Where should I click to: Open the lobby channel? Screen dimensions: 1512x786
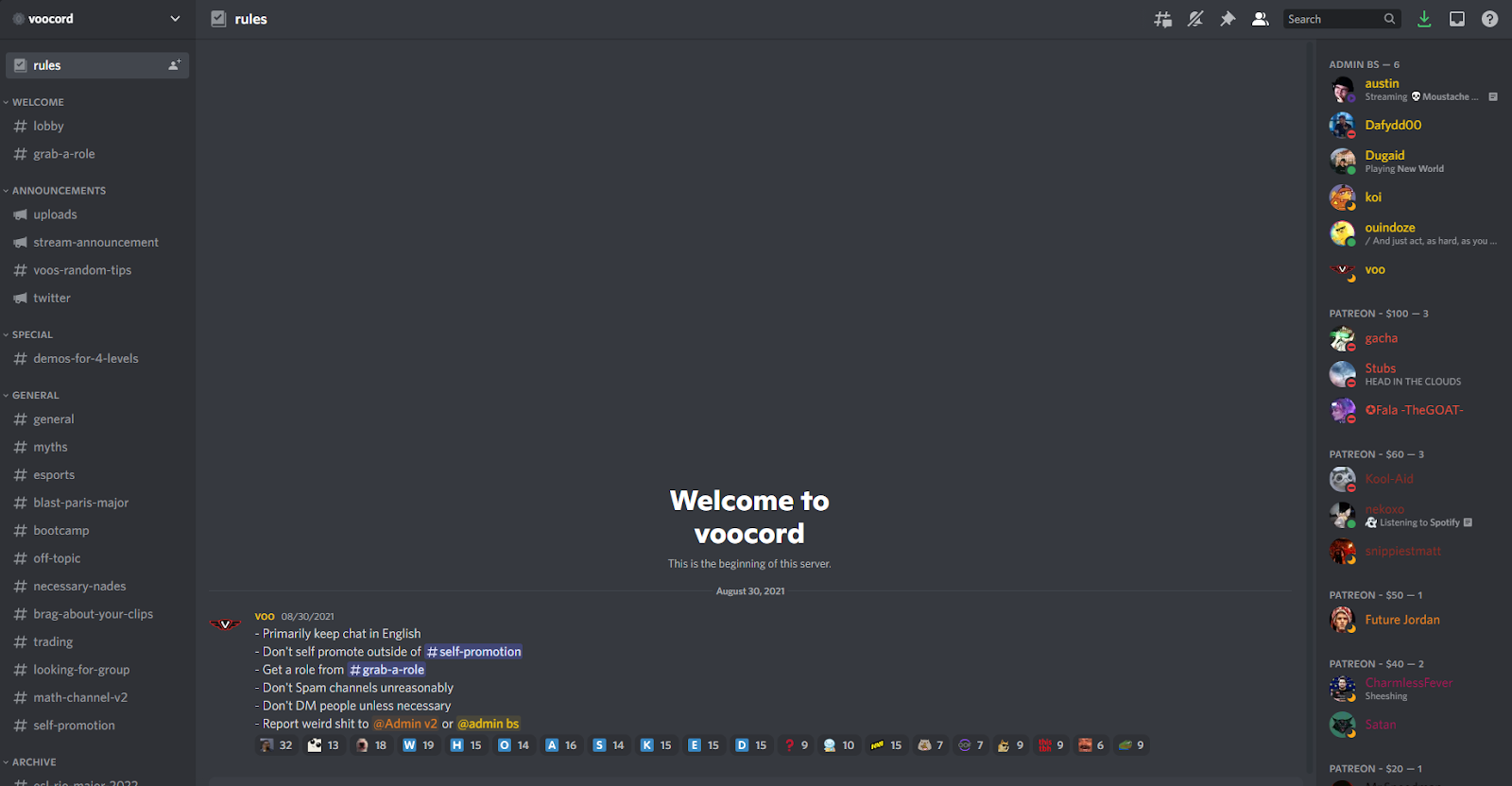[x=97, y=126]
